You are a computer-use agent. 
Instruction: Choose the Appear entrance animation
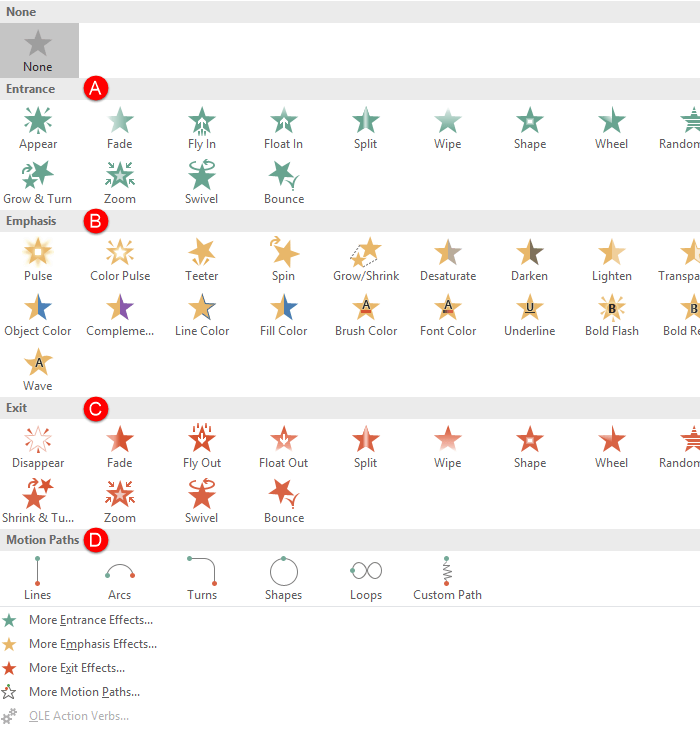click(38, 128)
